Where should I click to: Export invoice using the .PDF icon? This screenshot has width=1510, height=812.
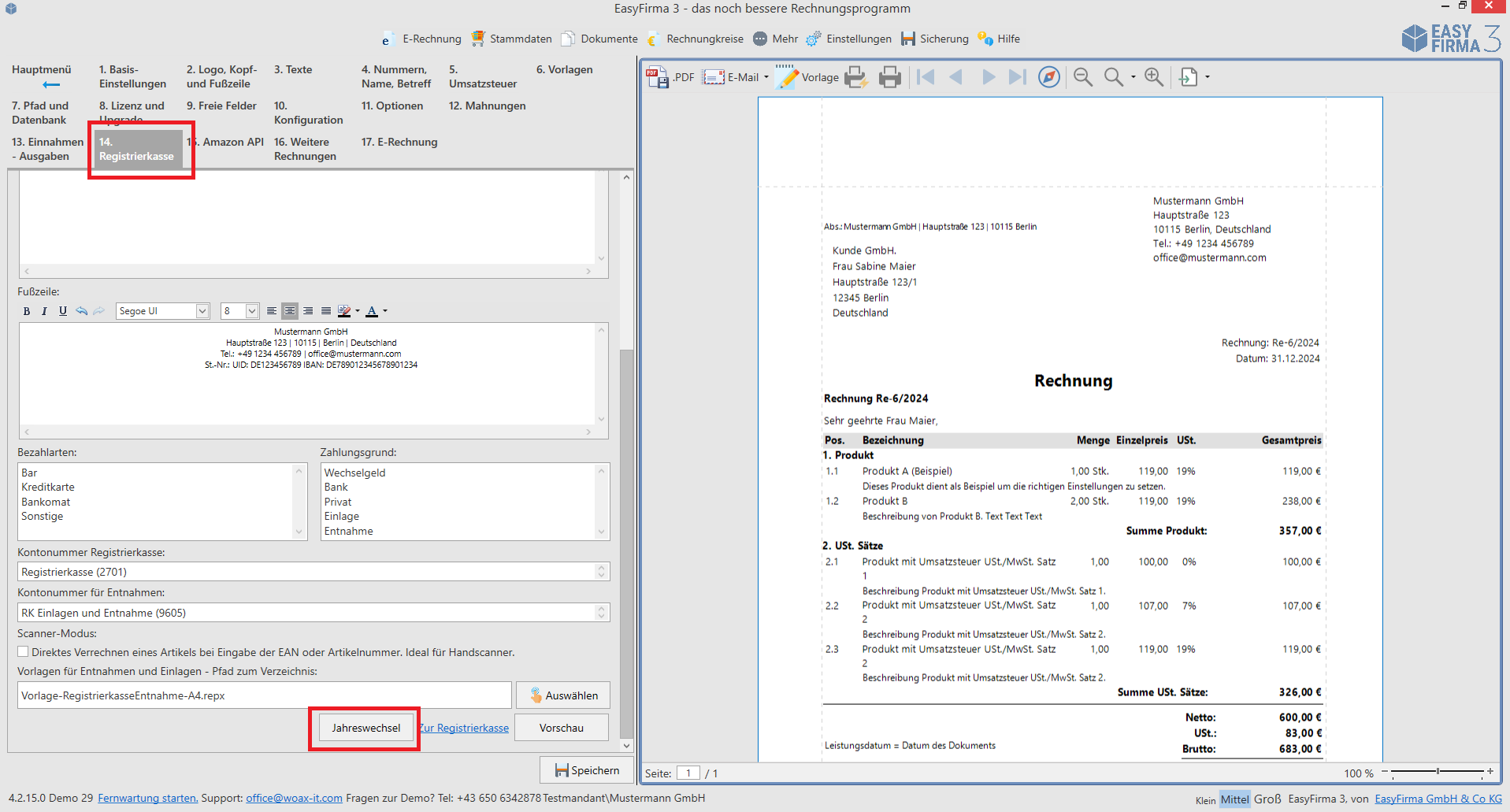click(670, 77)
